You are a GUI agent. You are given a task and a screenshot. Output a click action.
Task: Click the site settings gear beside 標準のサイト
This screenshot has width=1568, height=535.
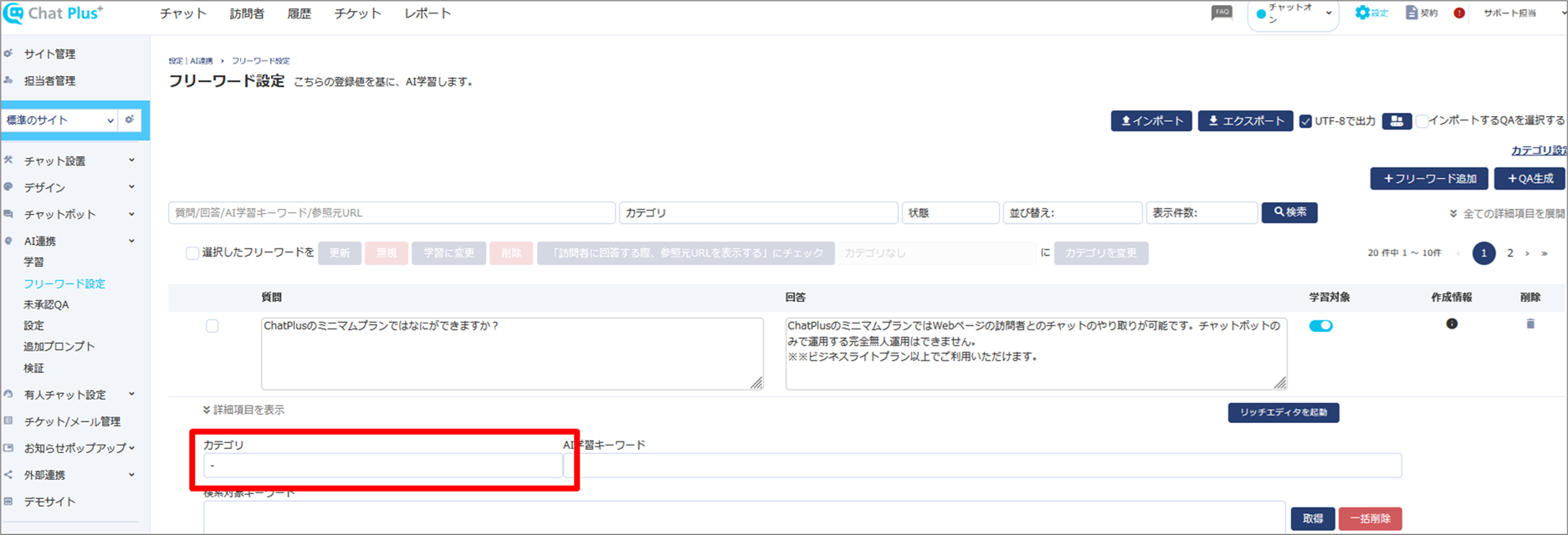tap(130, 120)
